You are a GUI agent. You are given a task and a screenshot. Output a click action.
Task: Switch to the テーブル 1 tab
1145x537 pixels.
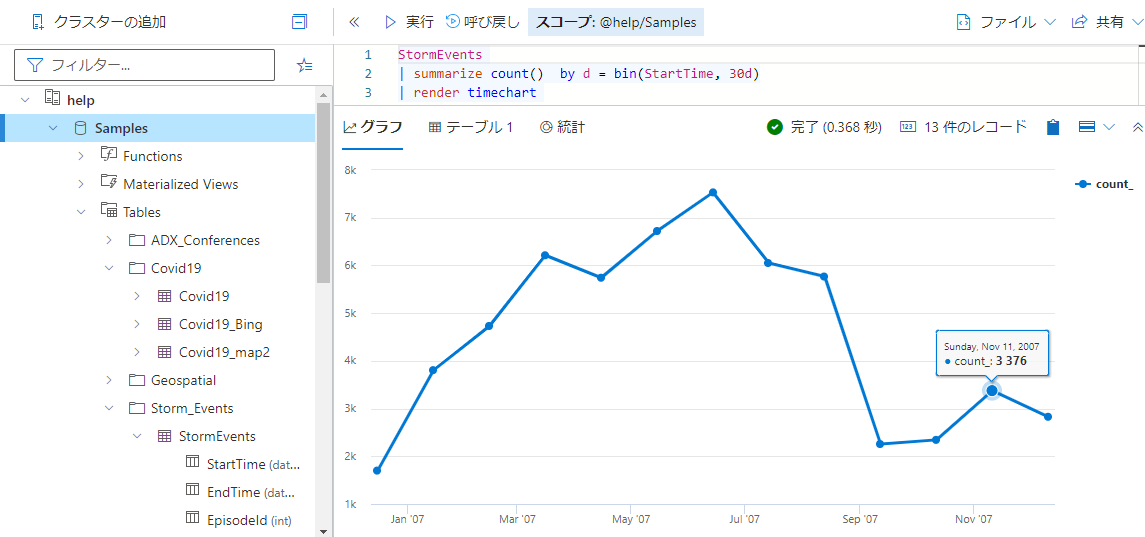click(471, 127)
